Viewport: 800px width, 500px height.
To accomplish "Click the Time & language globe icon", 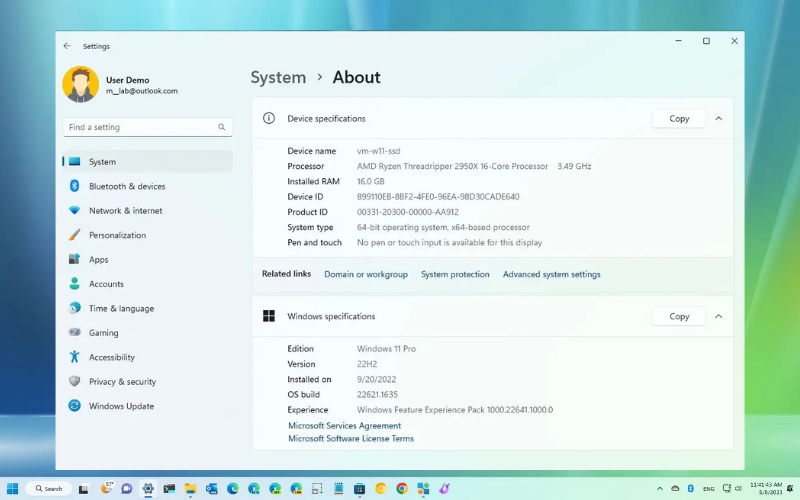I will click(74, 308).
